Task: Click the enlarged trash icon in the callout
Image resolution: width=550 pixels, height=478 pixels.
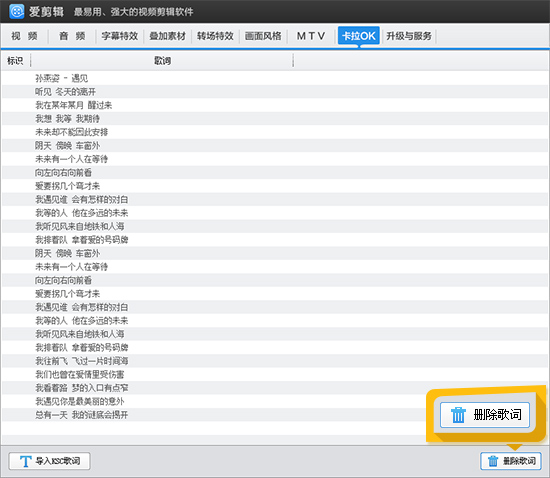Action: click(x=458, y=415)
